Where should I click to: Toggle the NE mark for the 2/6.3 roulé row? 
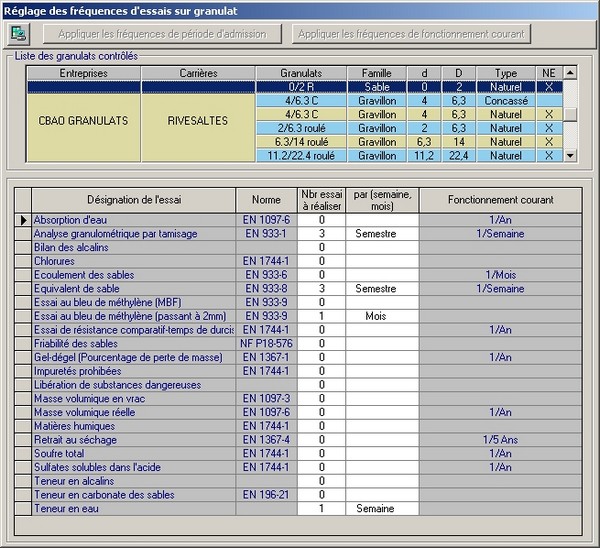click(x=547, y=128)
